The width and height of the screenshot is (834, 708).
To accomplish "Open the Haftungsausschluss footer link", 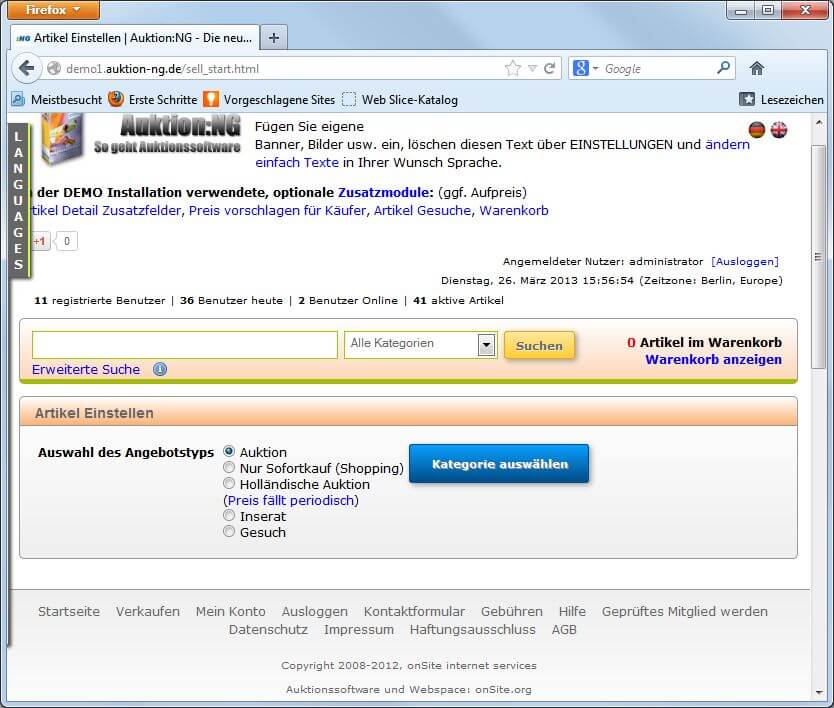I will click(472, 629).
